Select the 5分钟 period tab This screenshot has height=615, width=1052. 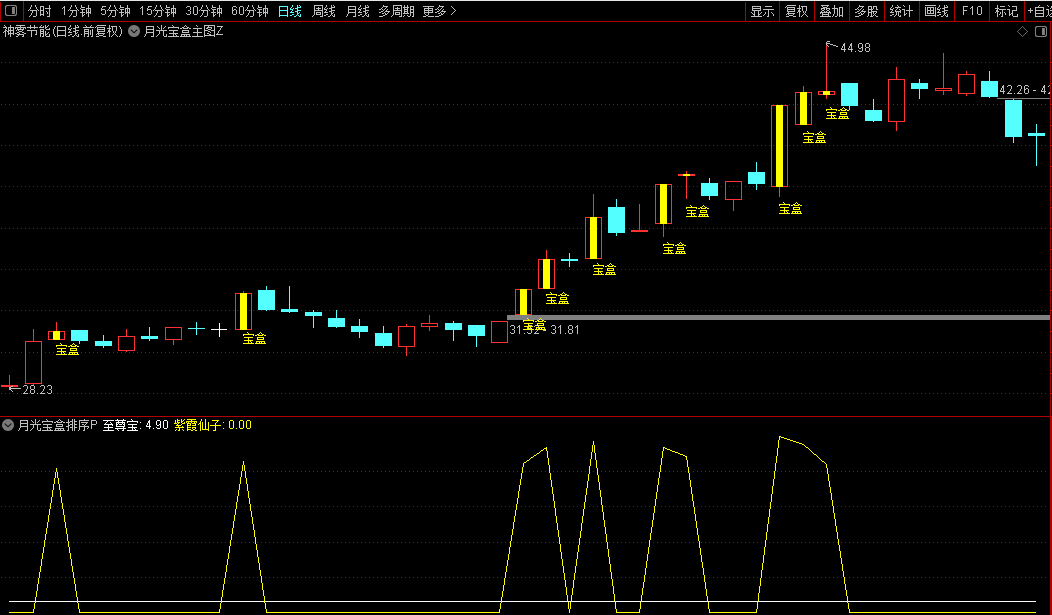[115, 11]
